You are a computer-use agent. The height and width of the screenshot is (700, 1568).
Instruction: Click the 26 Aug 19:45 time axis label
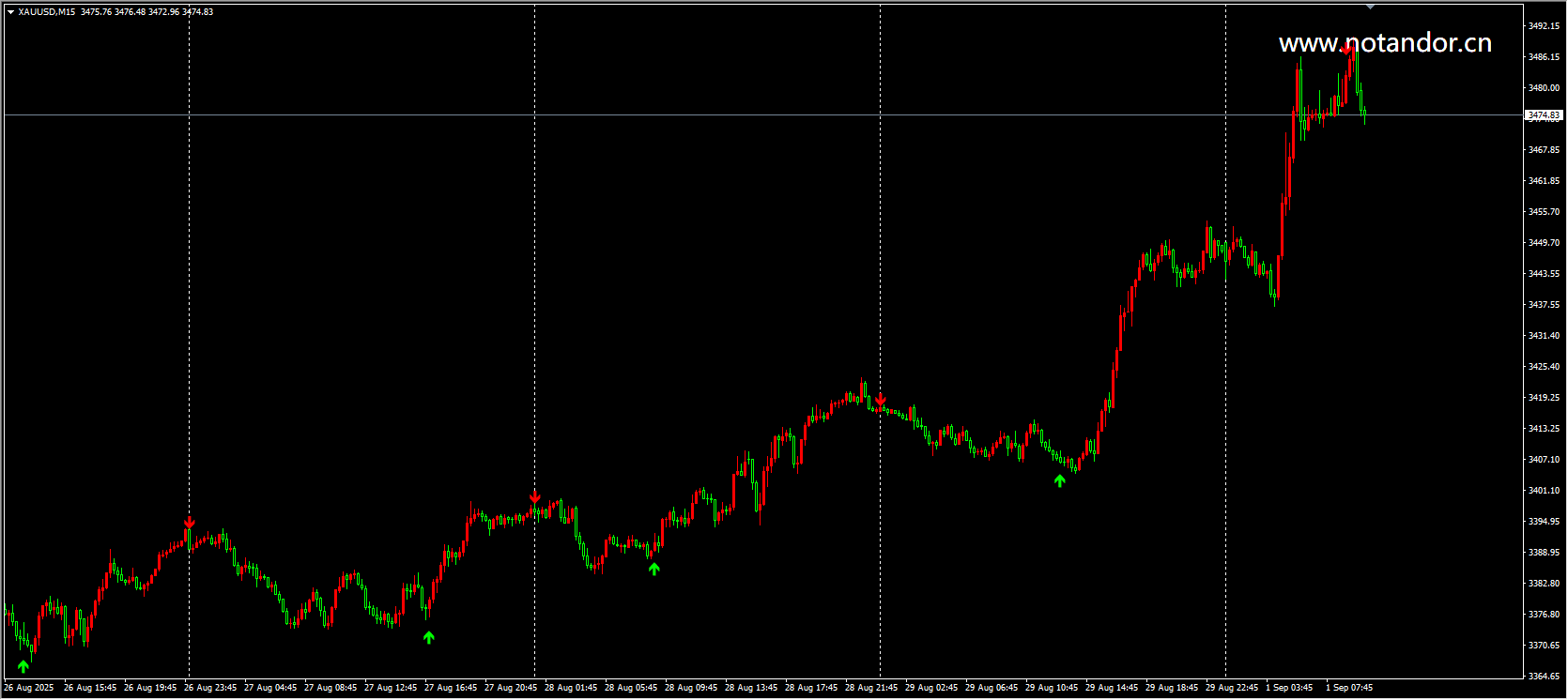[x=150, y=688]
